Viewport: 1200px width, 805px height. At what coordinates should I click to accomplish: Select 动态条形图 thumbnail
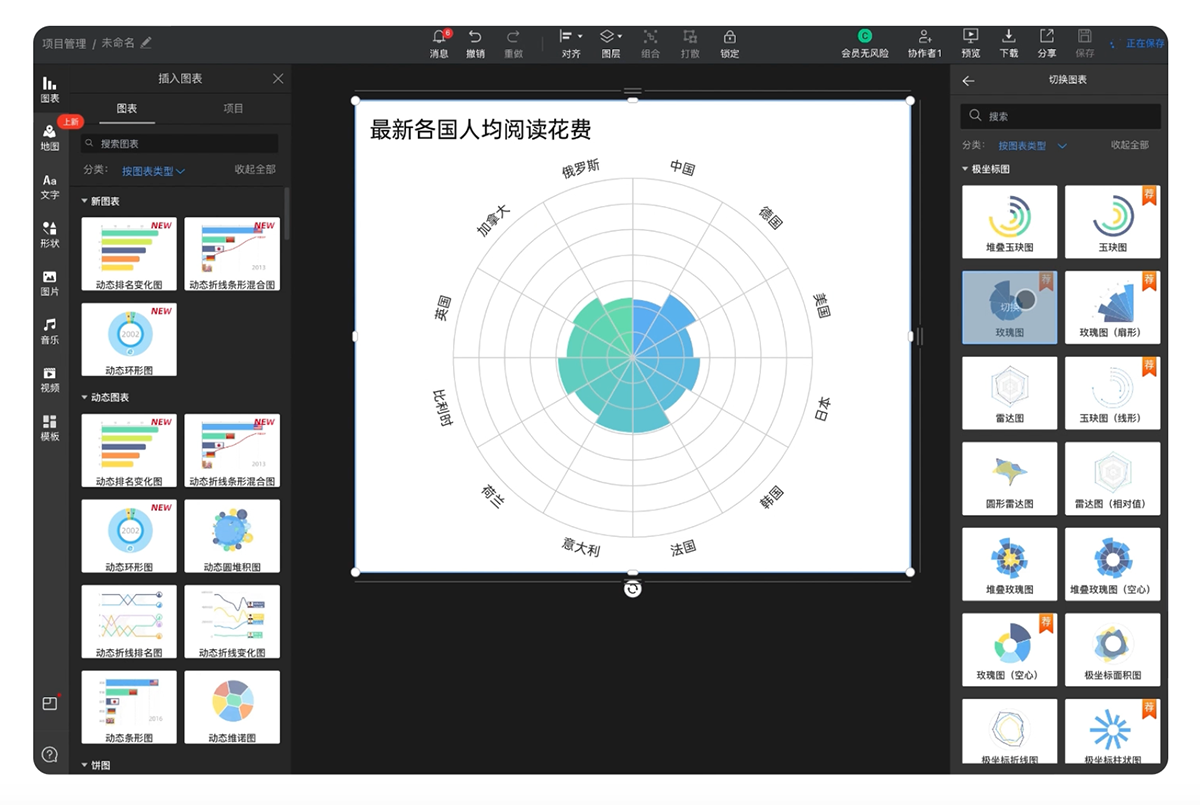click(x=129, y=707)
